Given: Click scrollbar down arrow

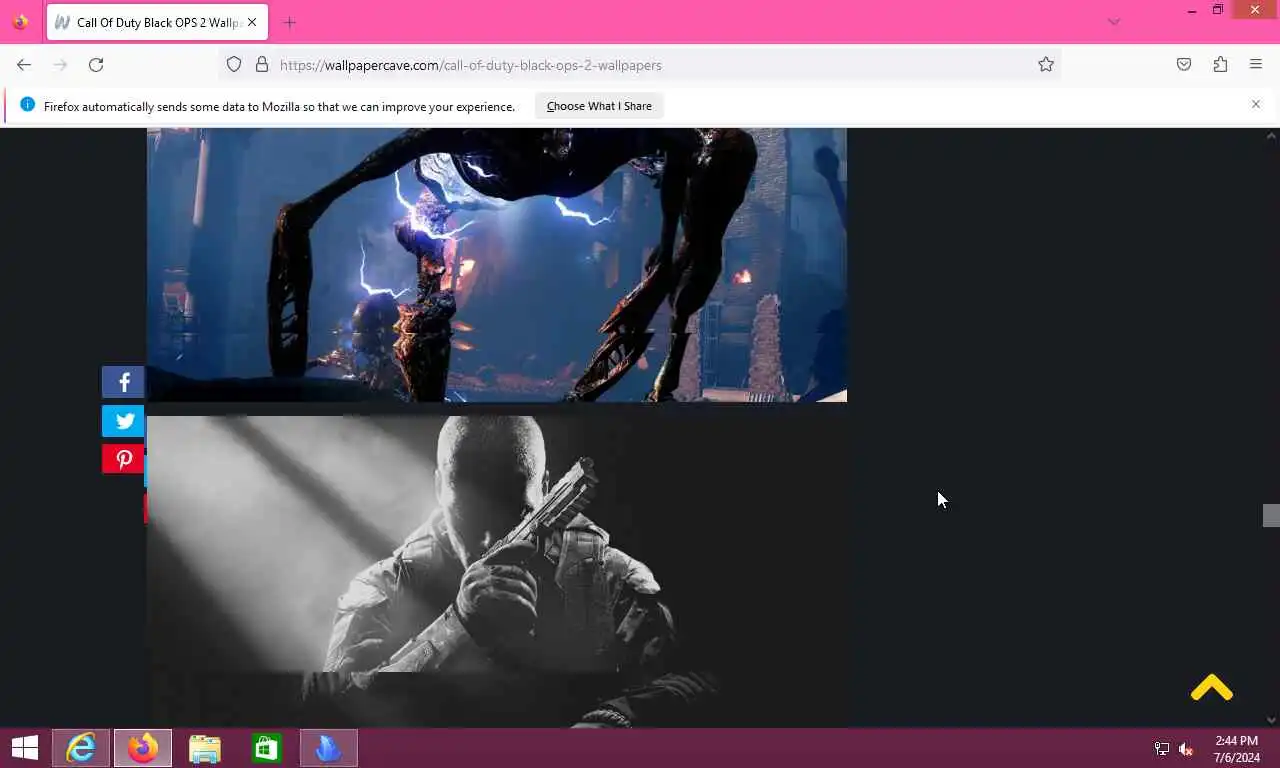Looking at the screenshot, I should click(x=1271, y=720).
